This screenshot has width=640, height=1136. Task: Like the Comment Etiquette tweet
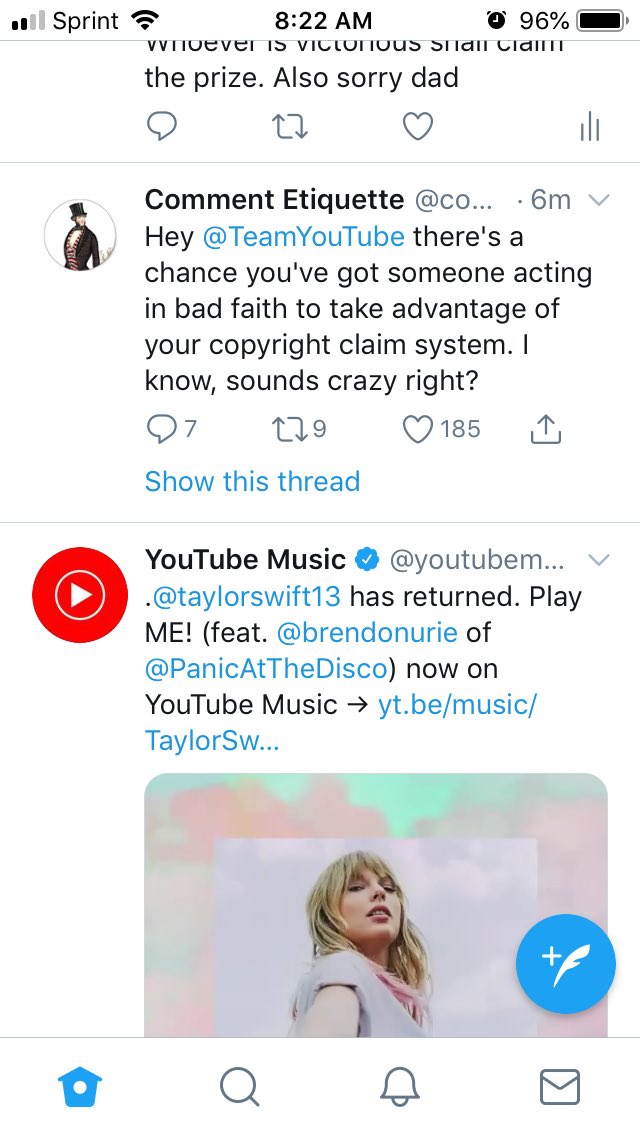(418, 429)
